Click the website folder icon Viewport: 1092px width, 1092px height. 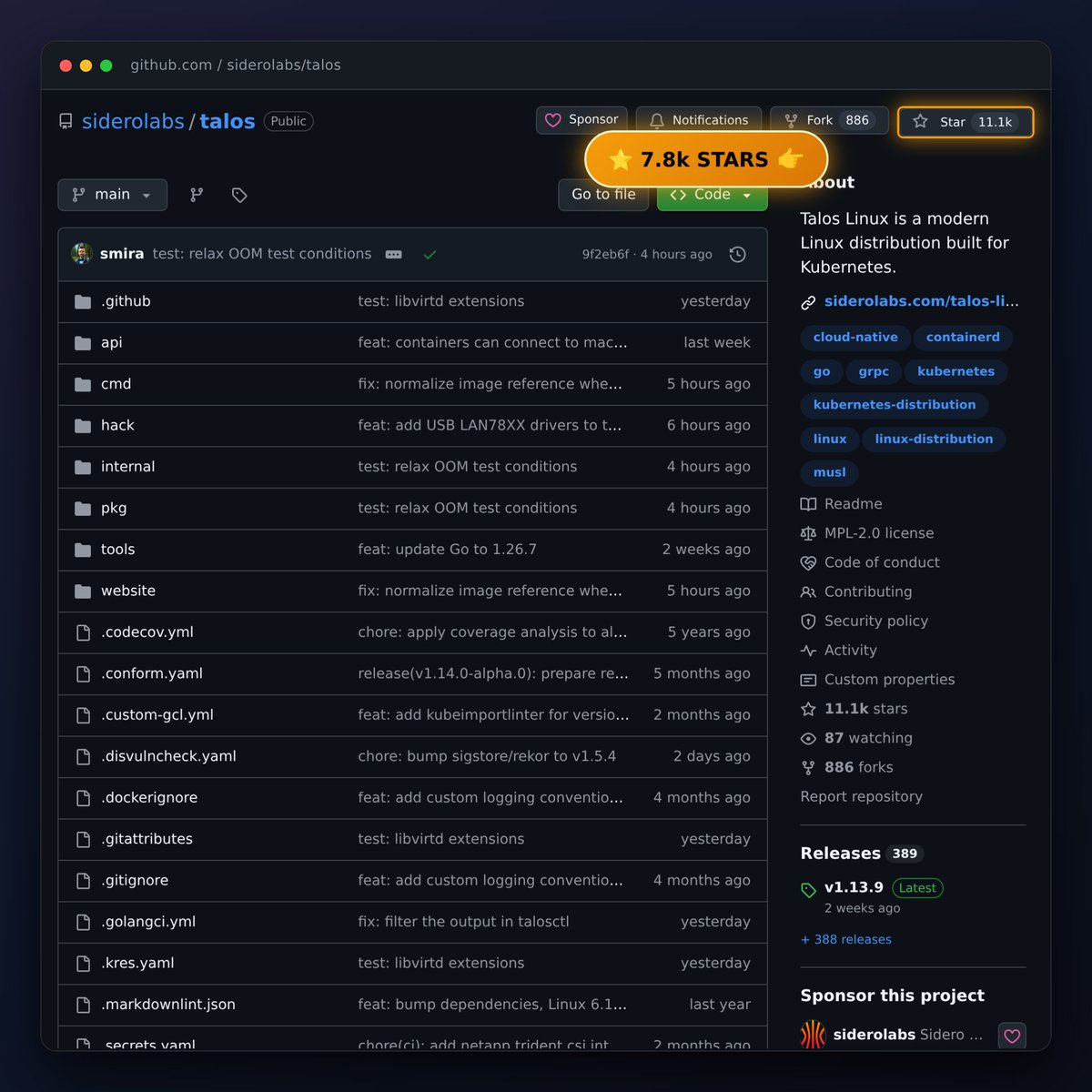(83, 591)
